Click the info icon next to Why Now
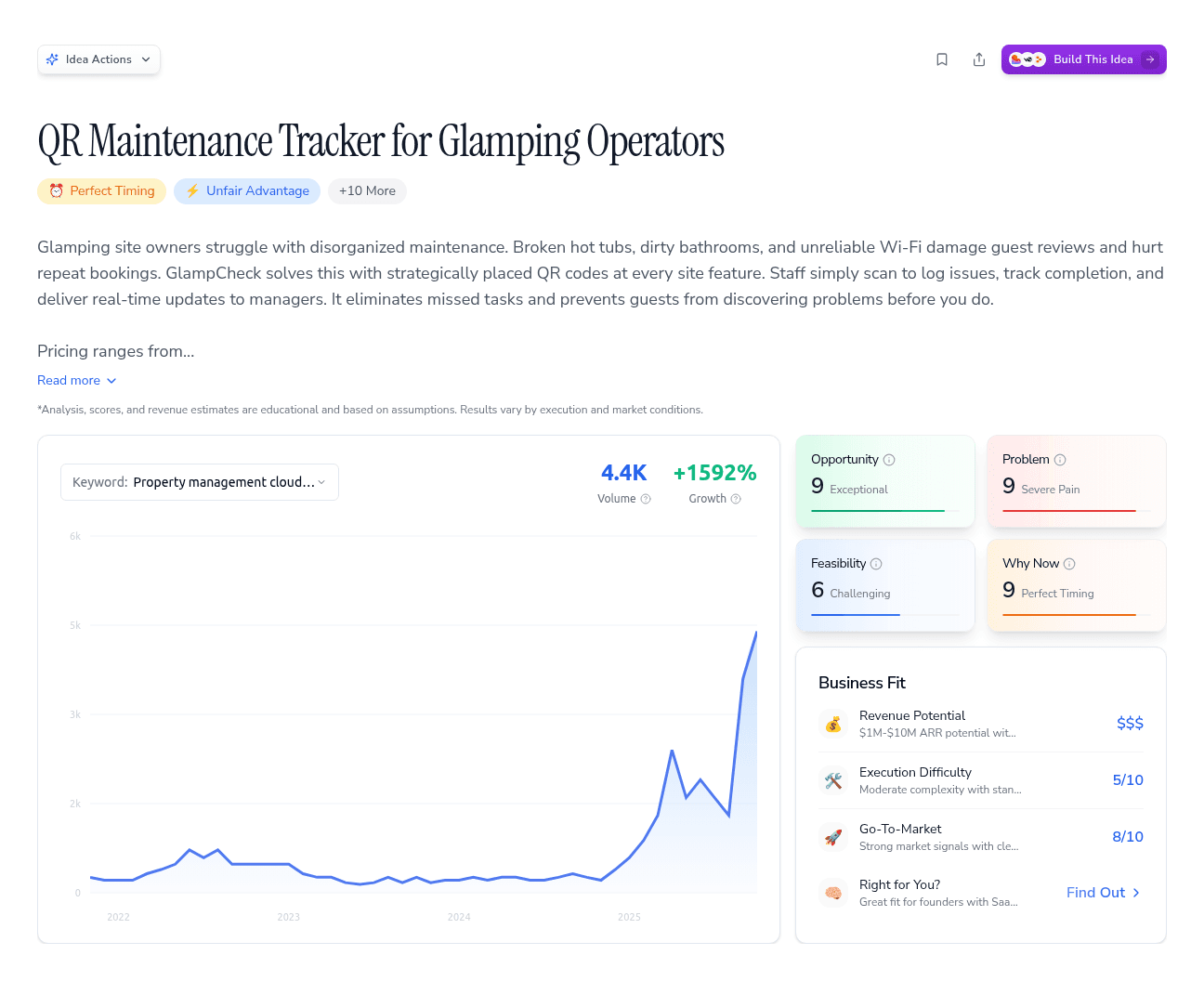Viewport: 1204px width, 981px height. tap(1069, 563)
